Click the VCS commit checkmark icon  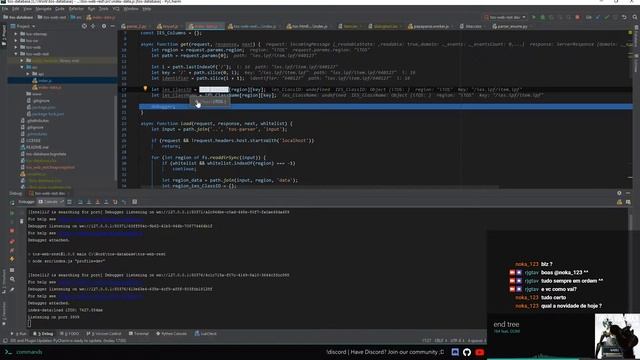point(606,17)
